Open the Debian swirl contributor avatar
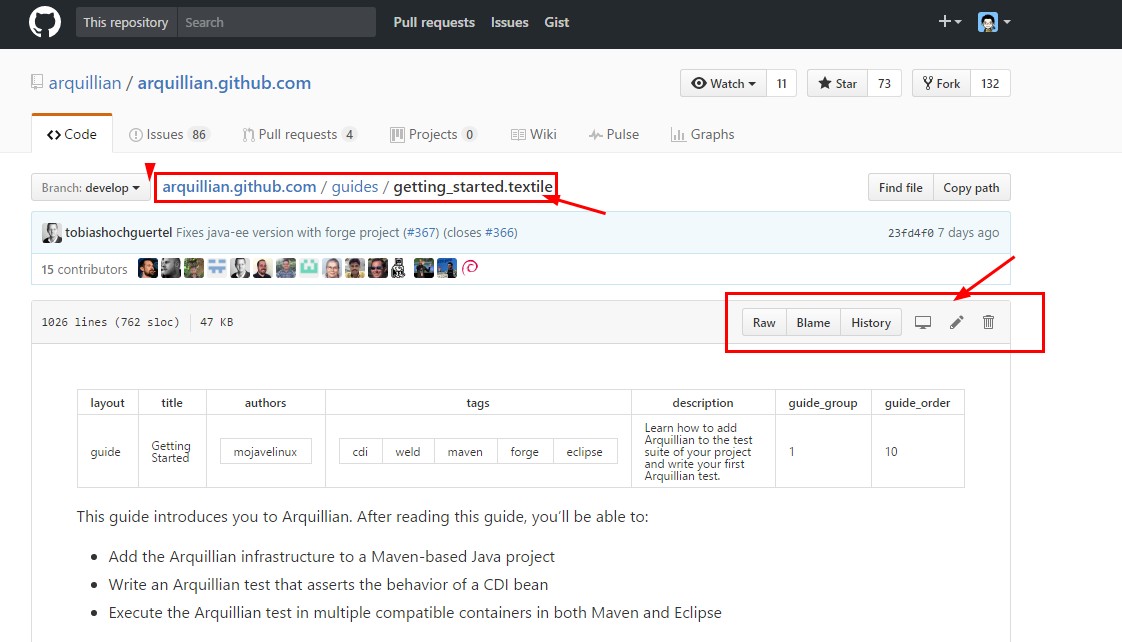The width and height of the screenshot is (1122, 642). 470,268
